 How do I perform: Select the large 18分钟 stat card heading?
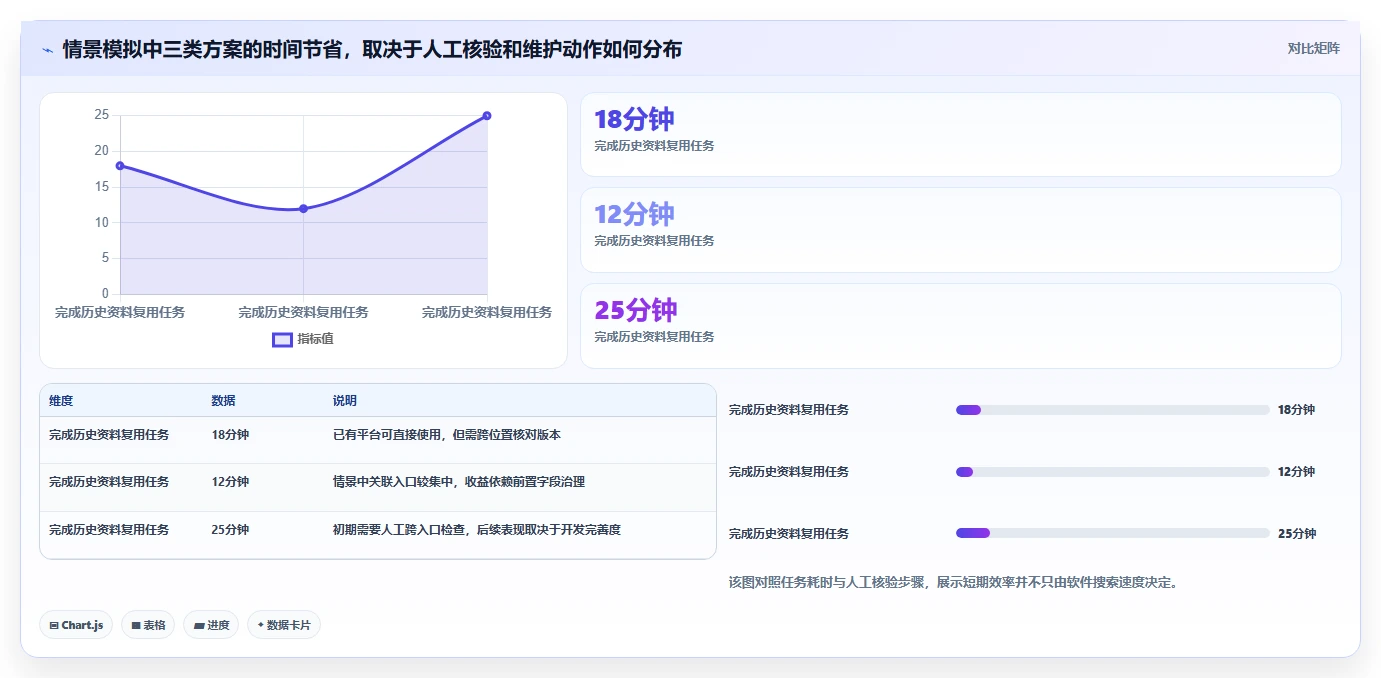(x=634, y=120)
